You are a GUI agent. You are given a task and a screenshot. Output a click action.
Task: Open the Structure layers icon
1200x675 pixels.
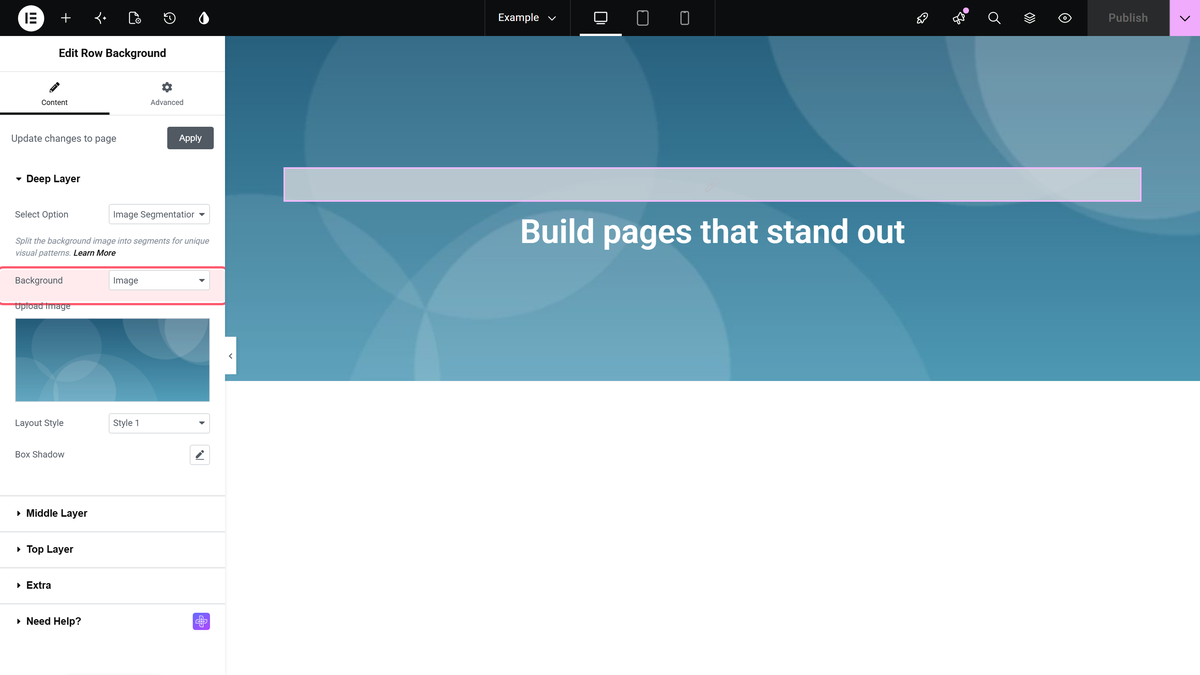pos(1030,18)
